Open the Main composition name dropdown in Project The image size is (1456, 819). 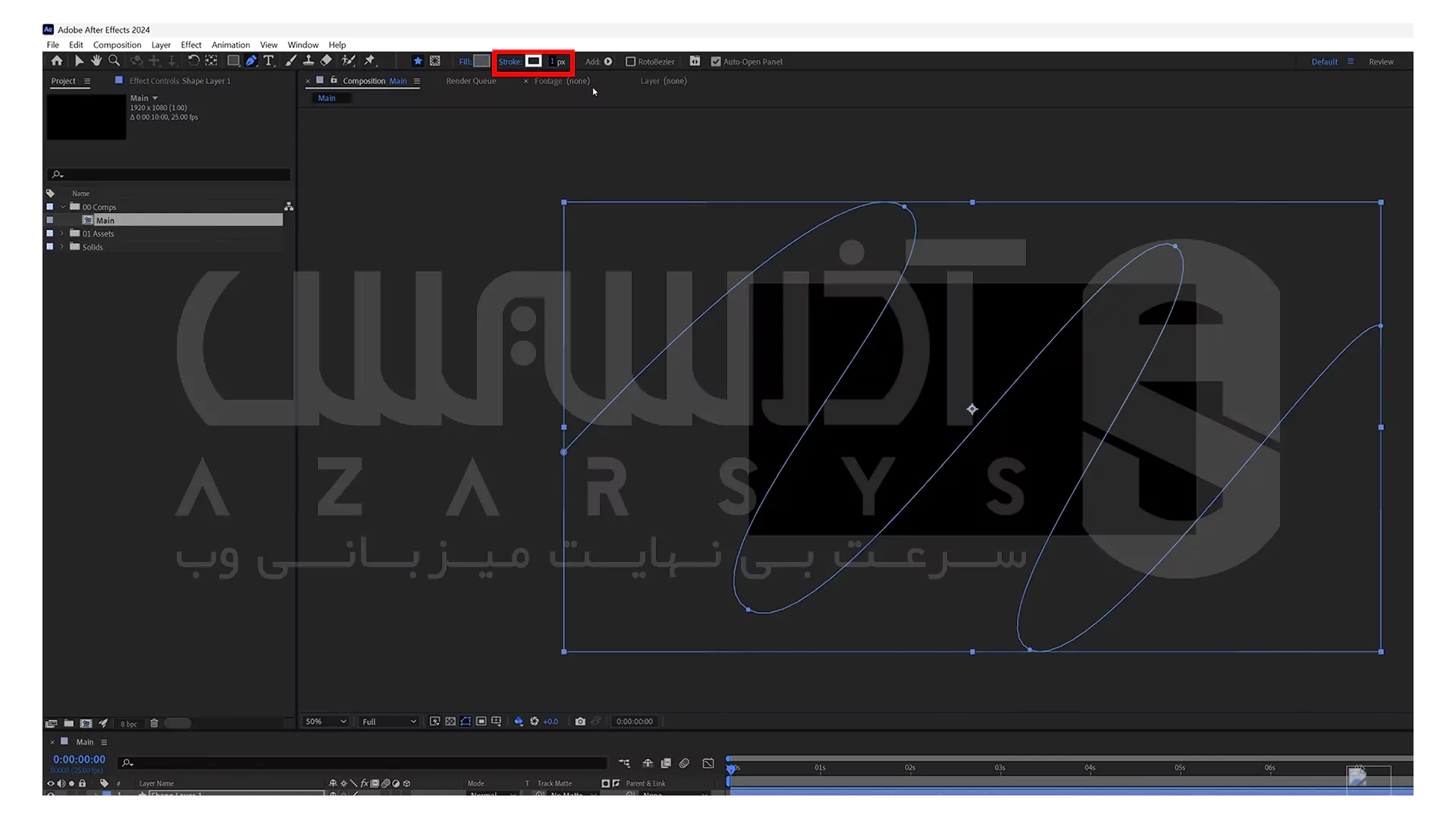tap(155, 98)
